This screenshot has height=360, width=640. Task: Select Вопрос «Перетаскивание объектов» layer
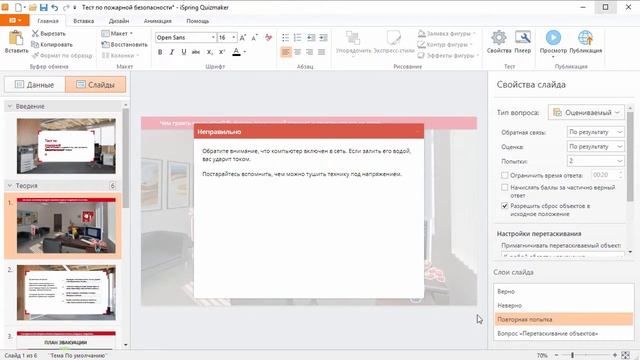[x=564, y=333]
